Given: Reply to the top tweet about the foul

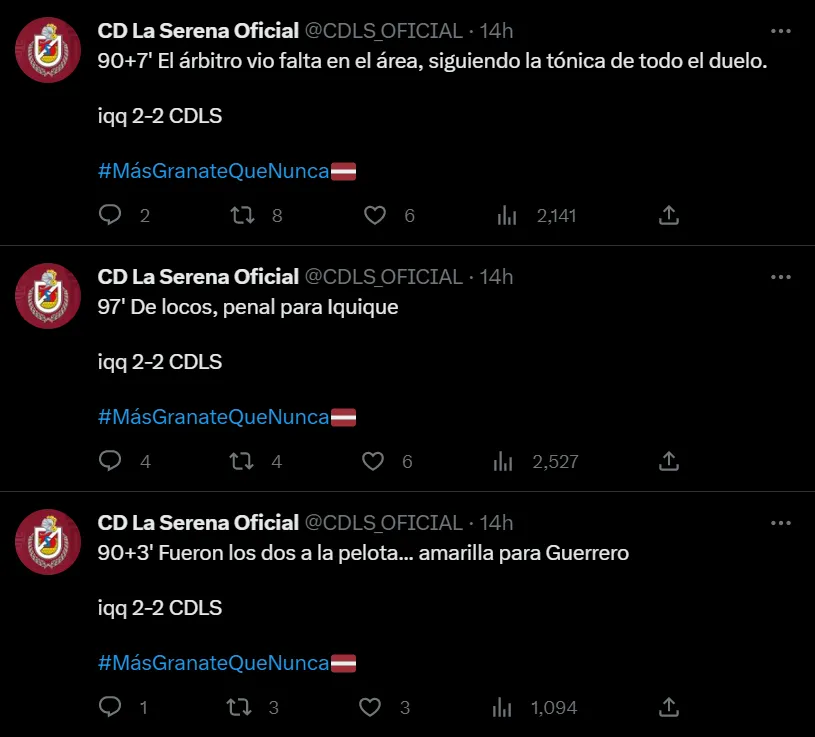Looking at the screenshot, I should pos(110,215).
